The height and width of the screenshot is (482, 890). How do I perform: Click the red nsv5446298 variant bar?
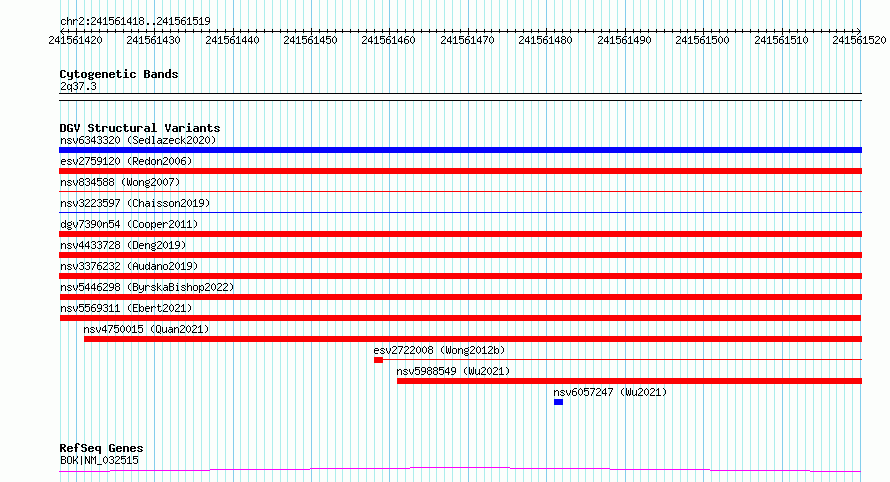tap(460, 297)
